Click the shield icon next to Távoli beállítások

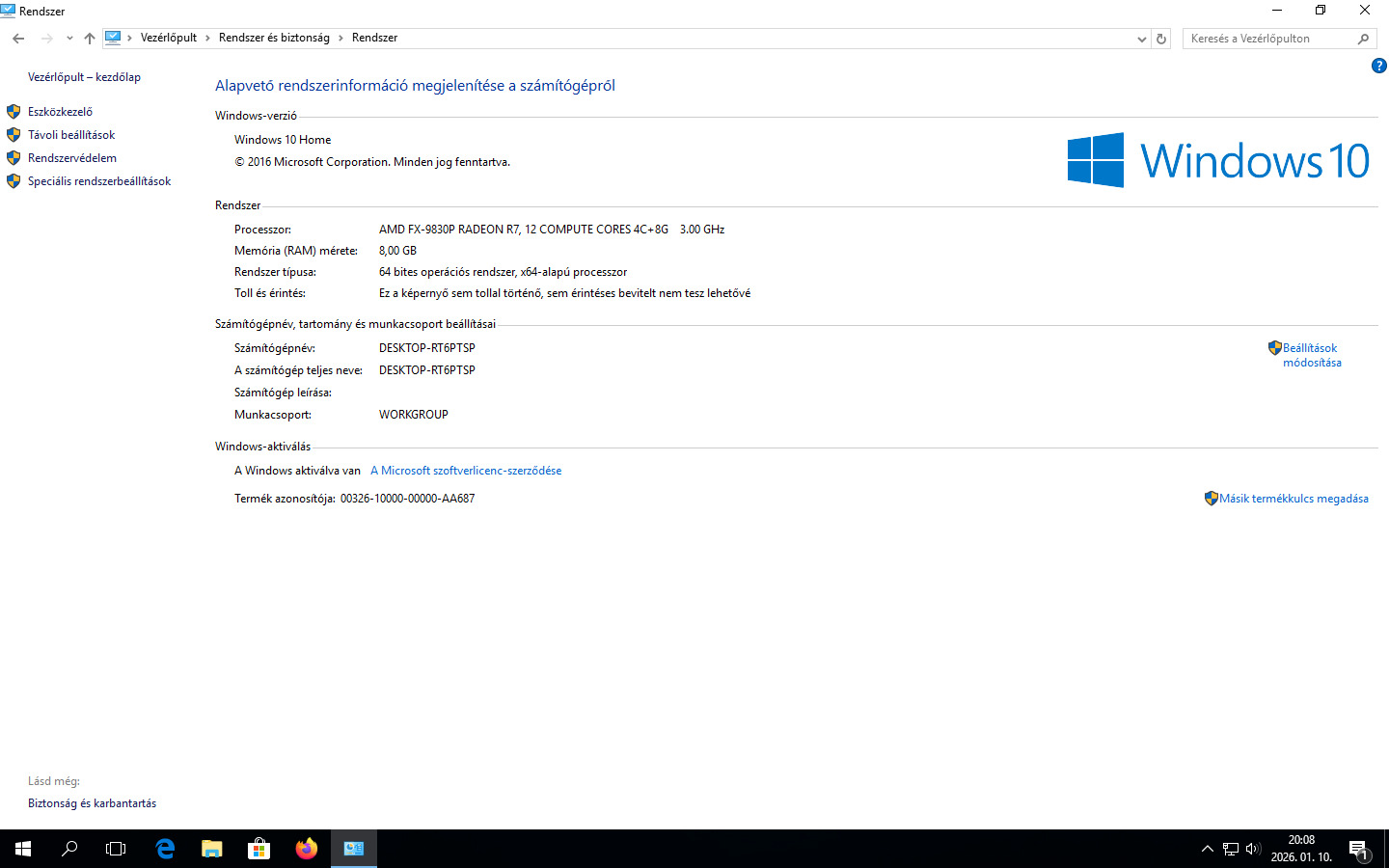pyautogui.click(x=14, y=135)
